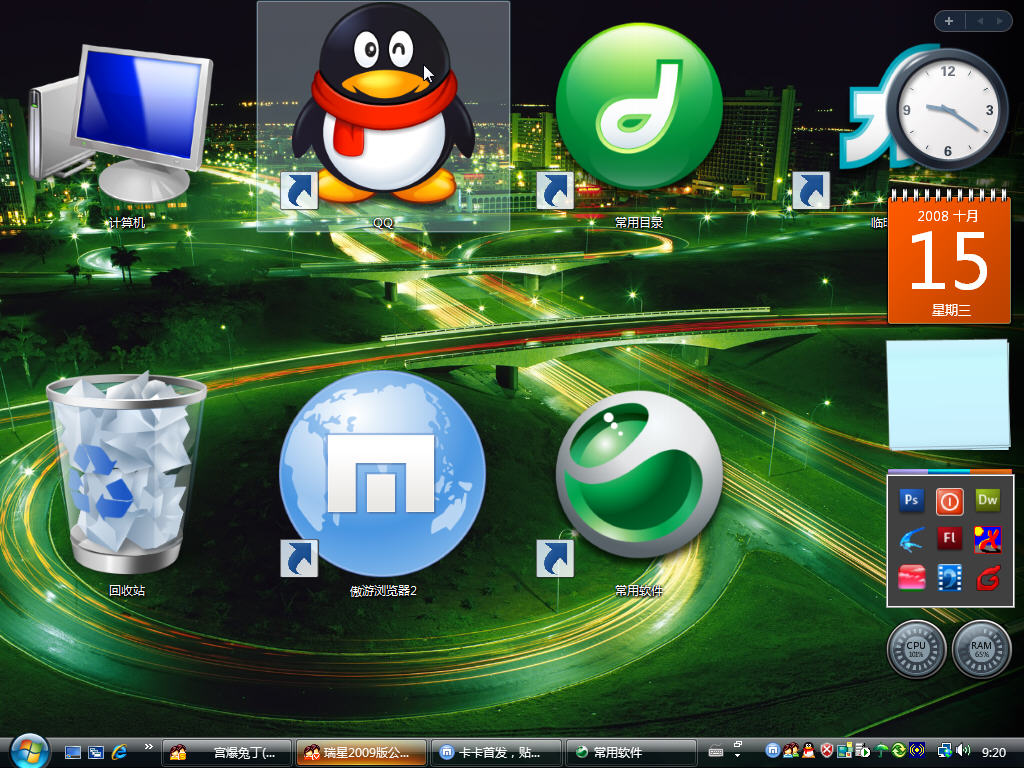Click the taskbar clock showing 9:20
Viewport: 1024px width, 768px height.
(x=993, y=752)
